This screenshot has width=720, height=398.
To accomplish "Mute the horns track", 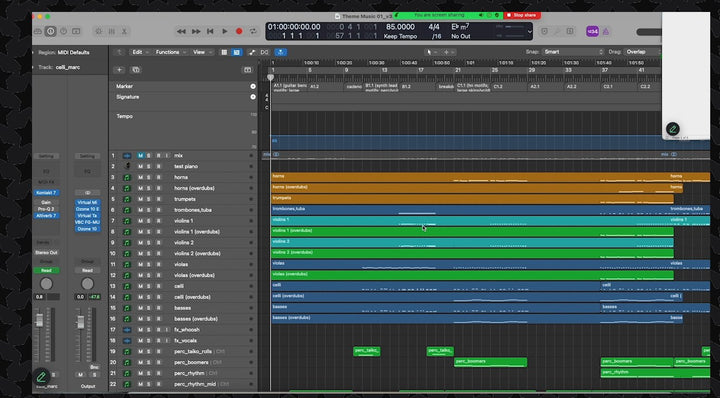I will click(x=141, y=177).
